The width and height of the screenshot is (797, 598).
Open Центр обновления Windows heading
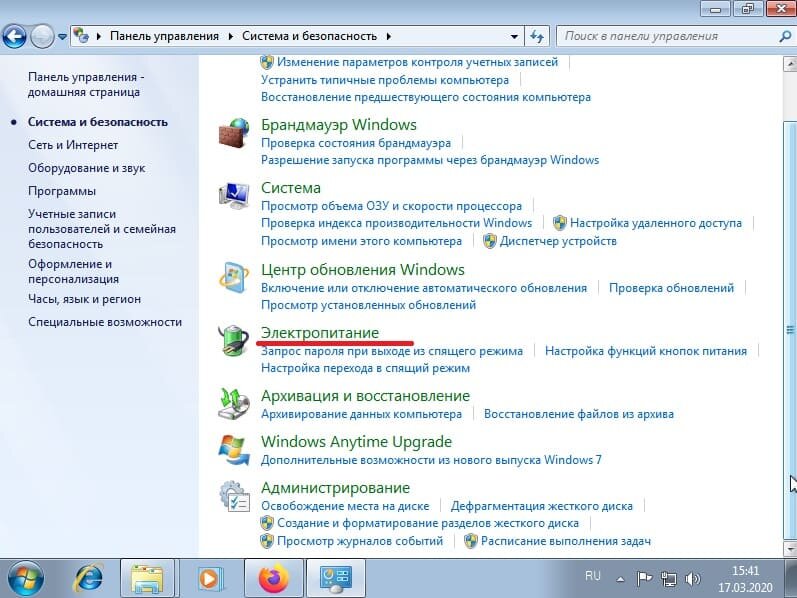(363, 269)
